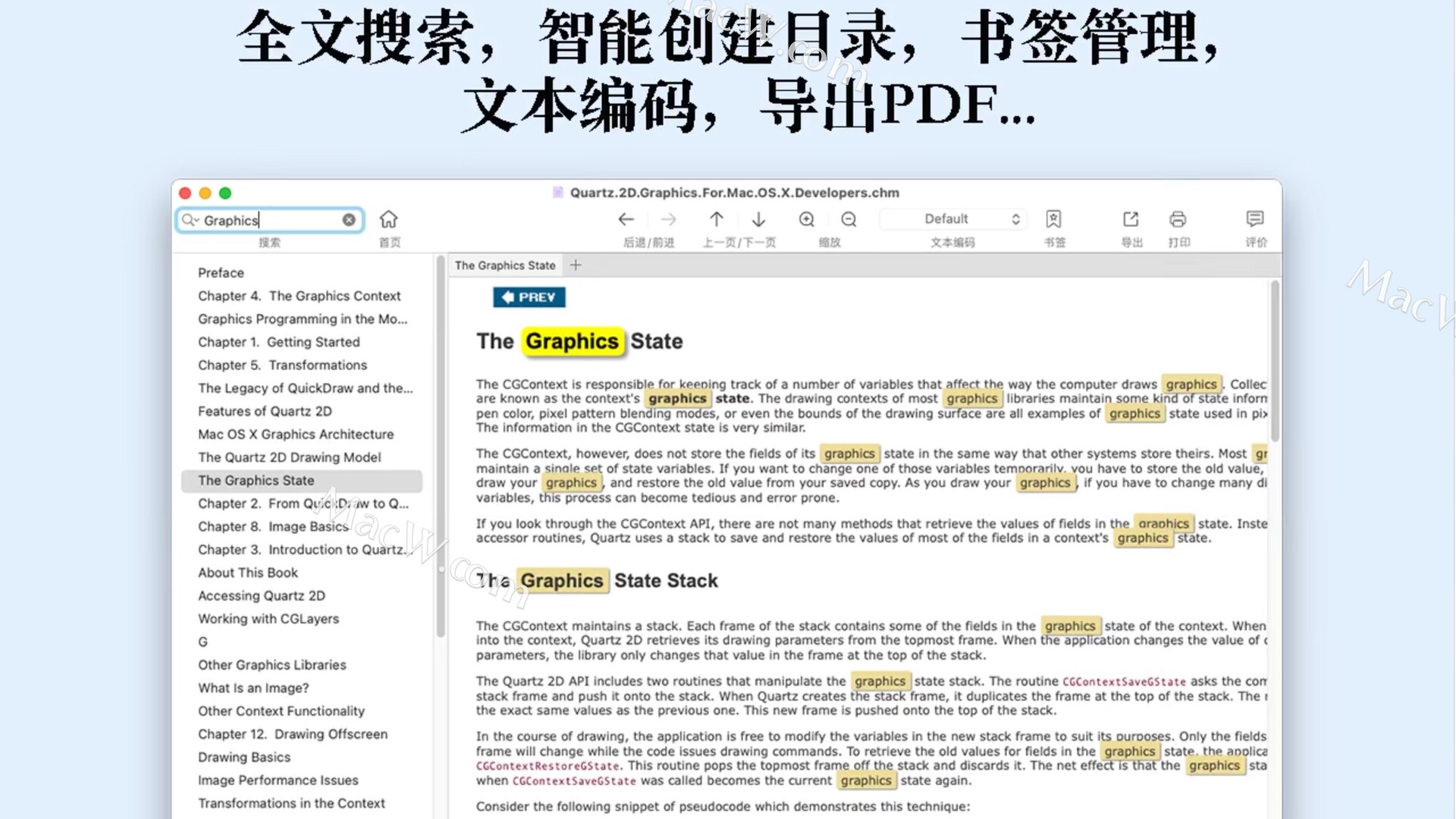Click the PREV navigation button
Viewport: 1456px width, 819px height.
click(529, 297)
